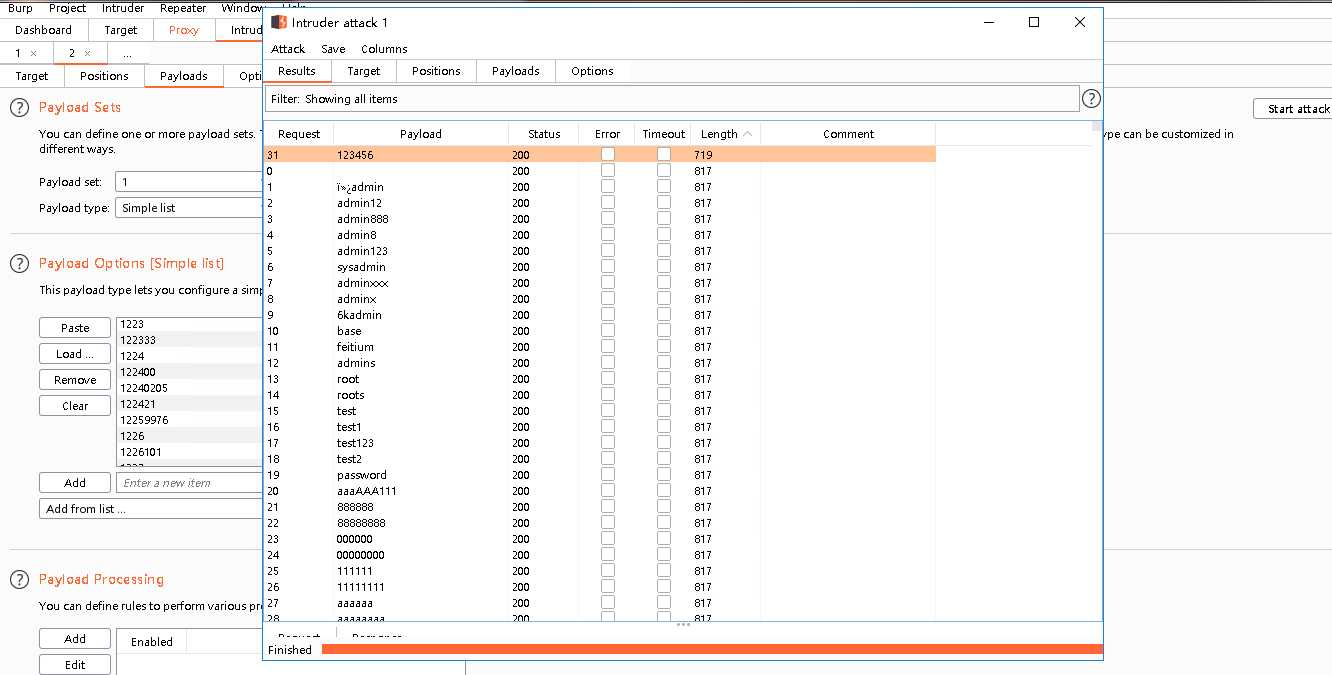This screenshot has height=675, width=1332.
Task: Open the Proxy tab in the main window
Action: [184, 30]
